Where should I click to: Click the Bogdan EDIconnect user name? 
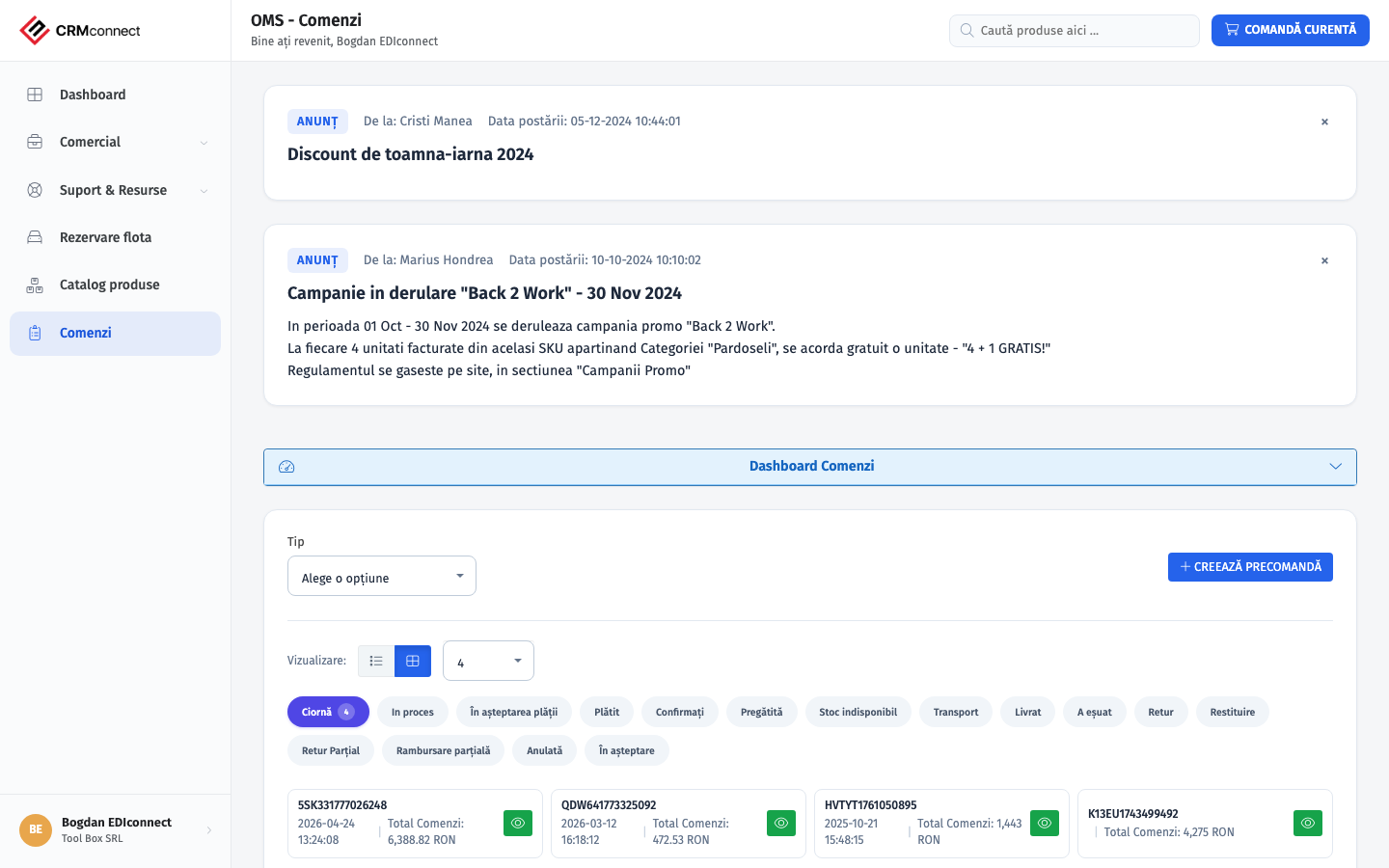pyautogui.click(x=117, y=823)
